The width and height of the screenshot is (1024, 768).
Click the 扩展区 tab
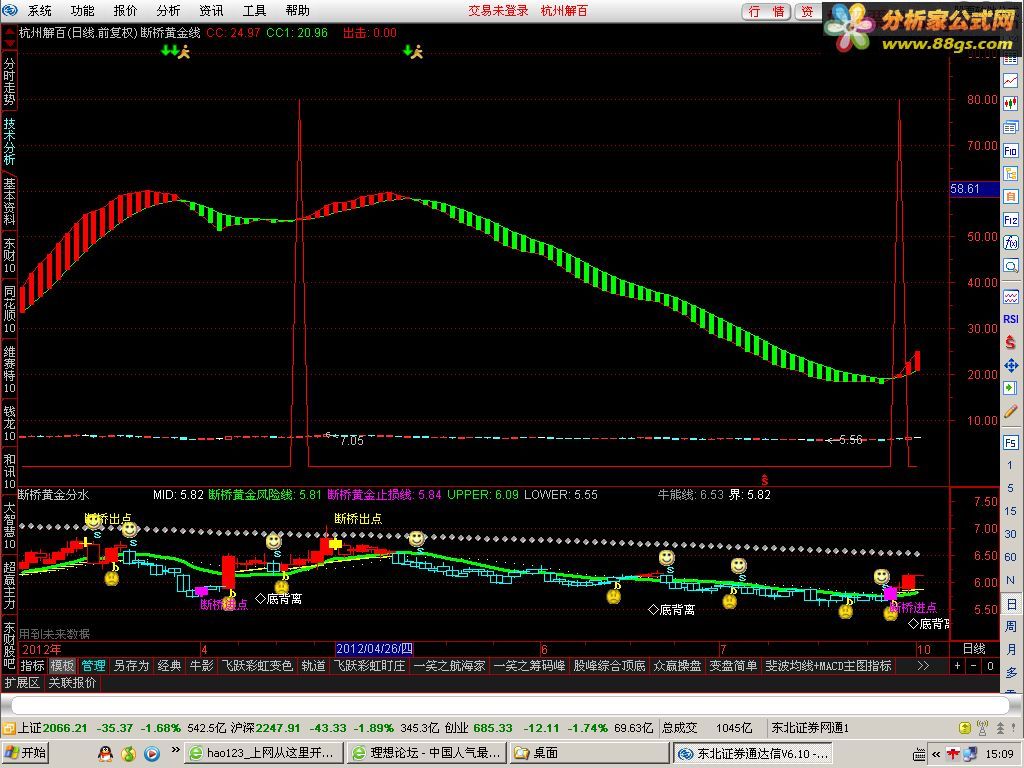click(22, 682)
